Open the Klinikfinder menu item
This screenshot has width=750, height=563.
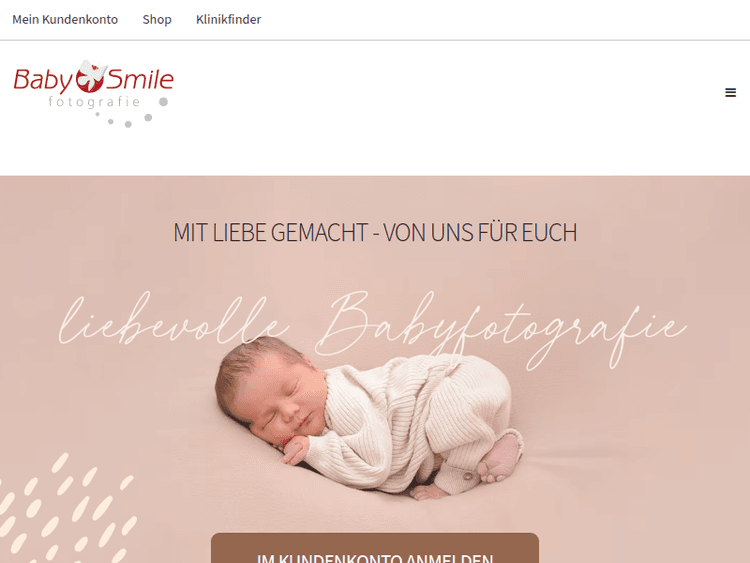[229, 20]
